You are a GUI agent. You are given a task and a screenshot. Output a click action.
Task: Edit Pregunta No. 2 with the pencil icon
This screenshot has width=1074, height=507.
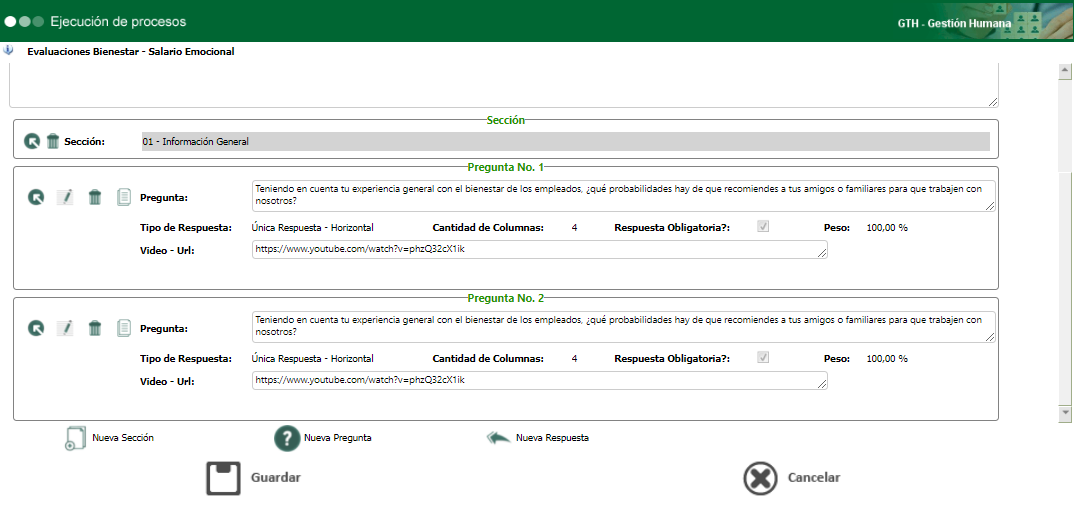pyautogui.click(x=66, y=328)
